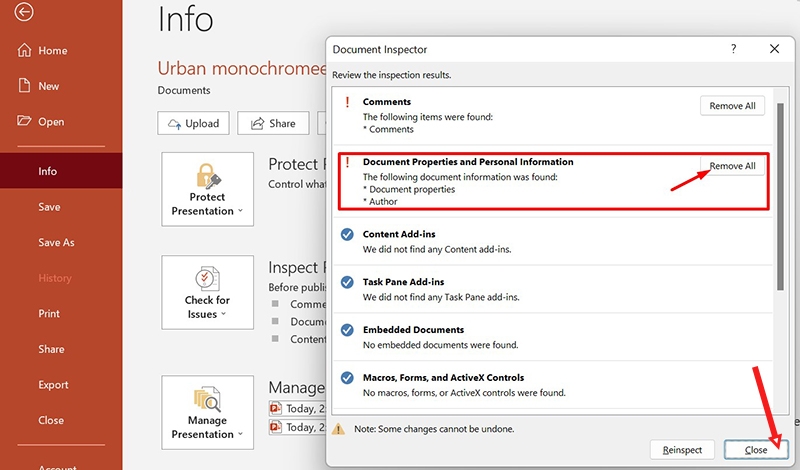Select Info in backstage sidebar
Screen dimensions: 800x470
61,171
